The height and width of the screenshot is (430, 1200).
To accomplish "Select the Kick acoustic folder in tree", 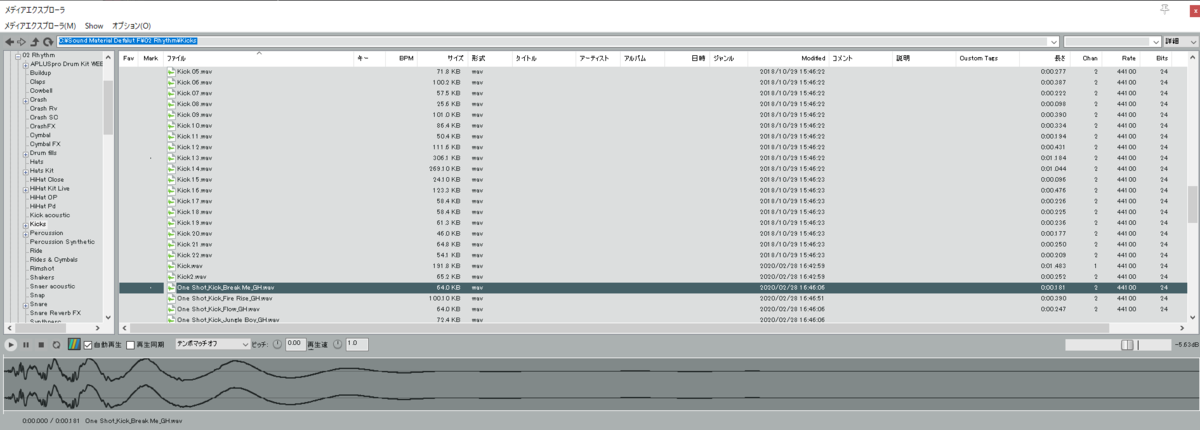I will 50,215.
